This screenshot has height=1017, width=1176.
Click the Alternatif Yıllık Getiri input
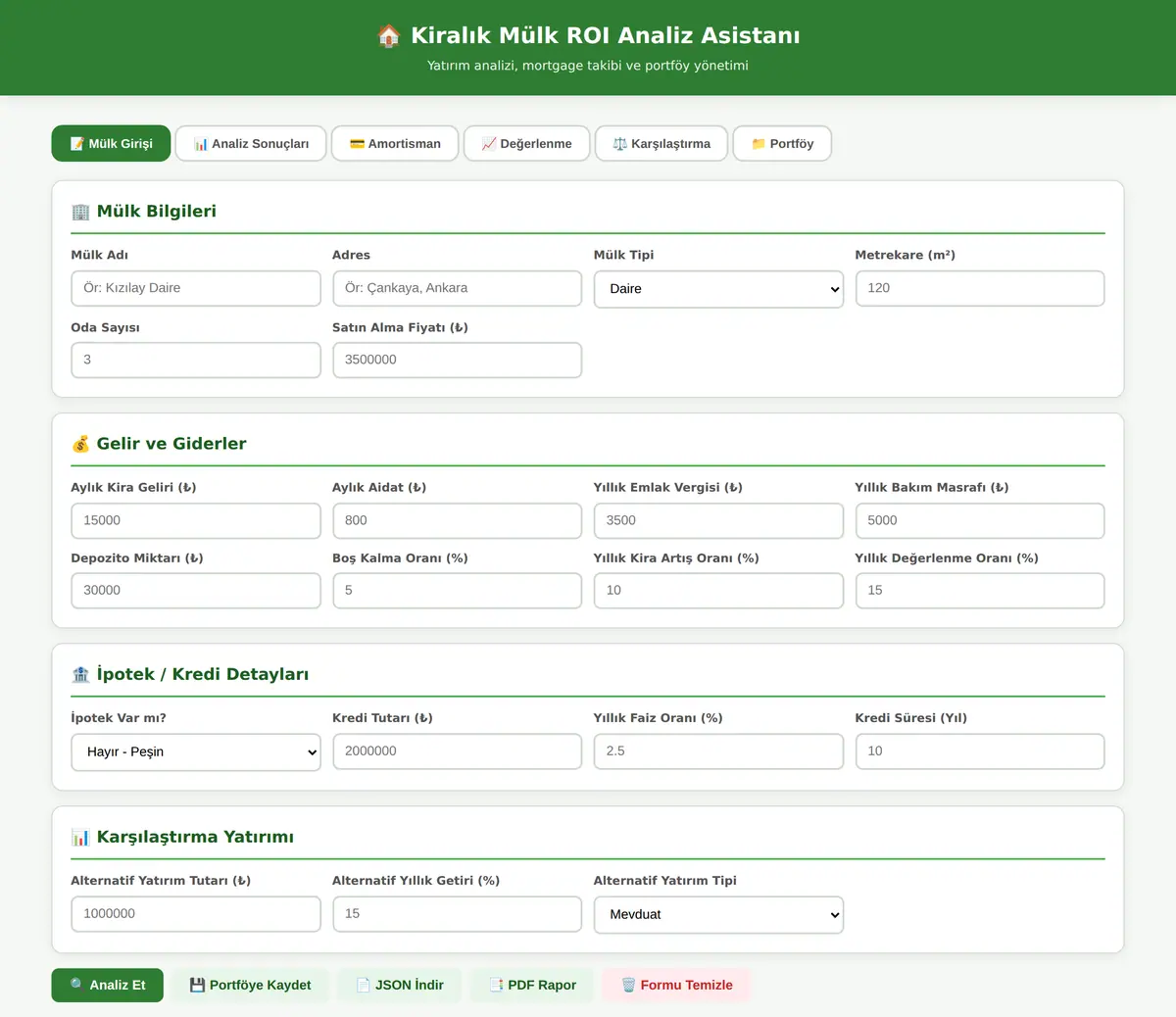457,914
